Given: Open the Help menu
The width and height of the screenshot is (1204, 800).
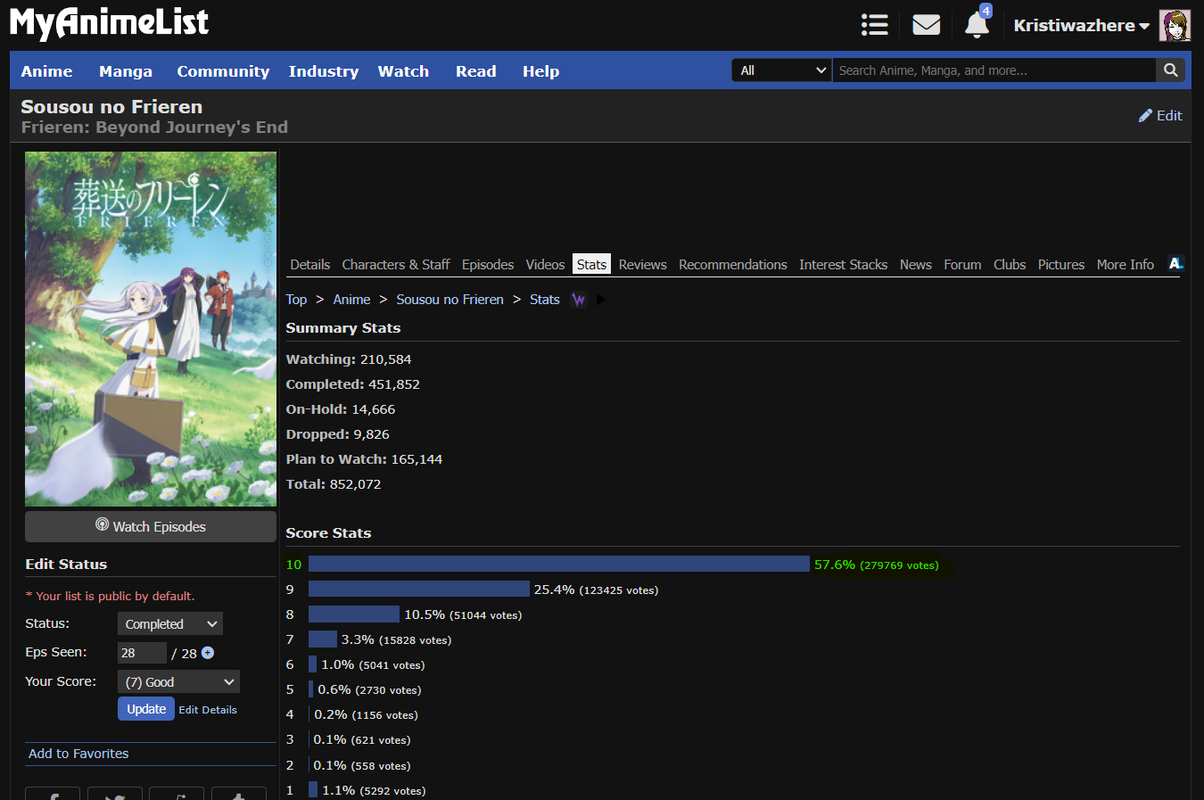Looking at the screenshot, I should [541, 71].
